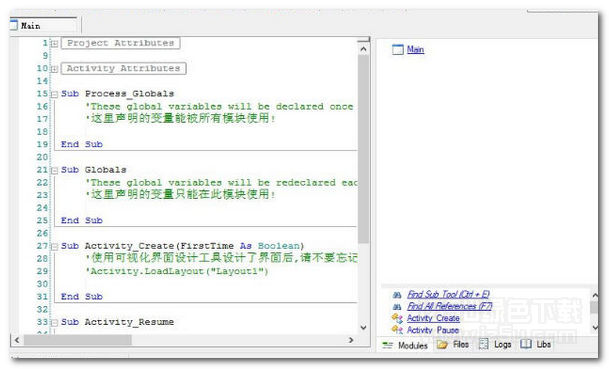Click Find All References link
The image size is (609, 369).
click(x=449, y=306)
